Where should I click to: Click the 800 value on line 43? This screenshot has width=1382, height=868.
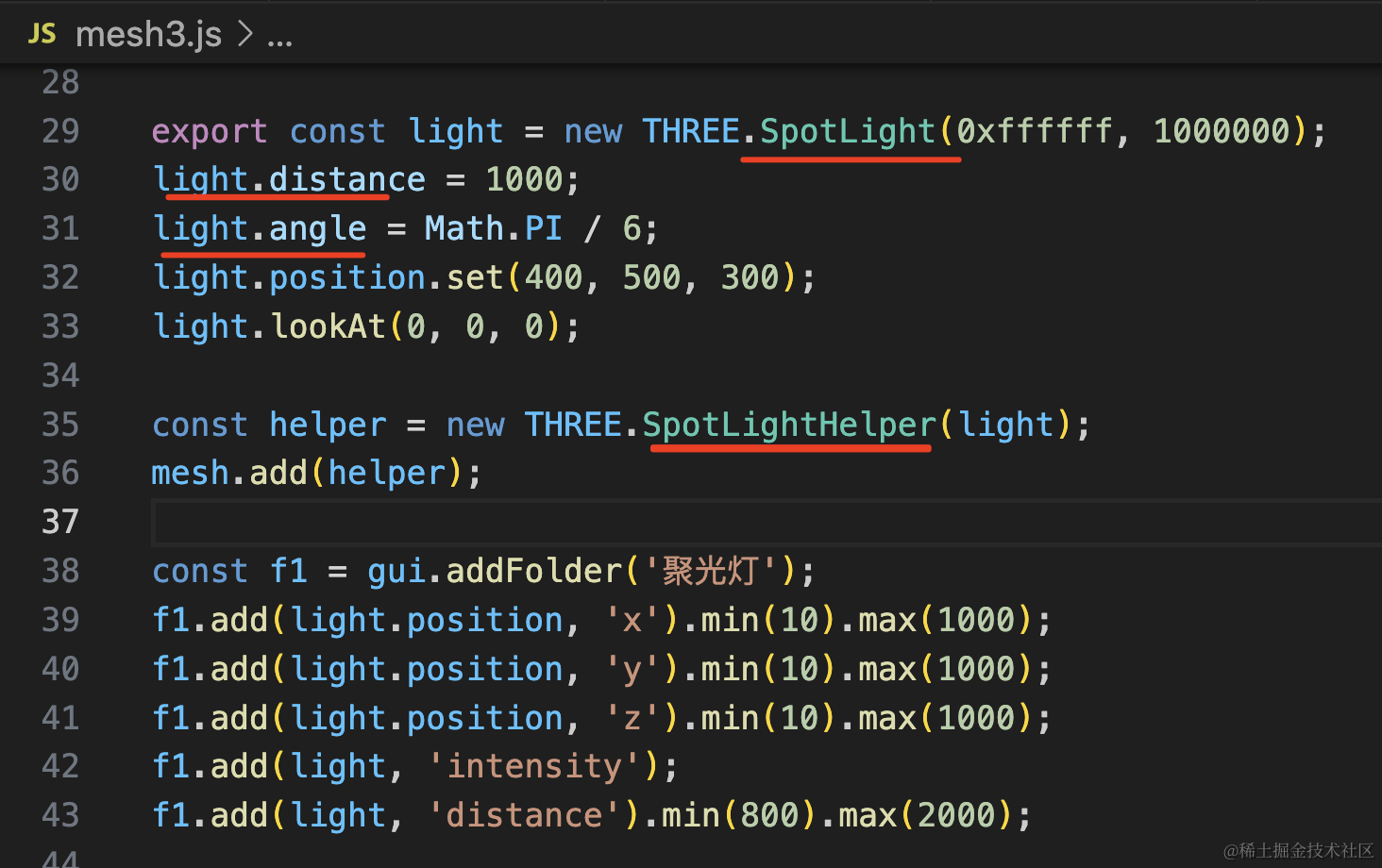point(769,815)
